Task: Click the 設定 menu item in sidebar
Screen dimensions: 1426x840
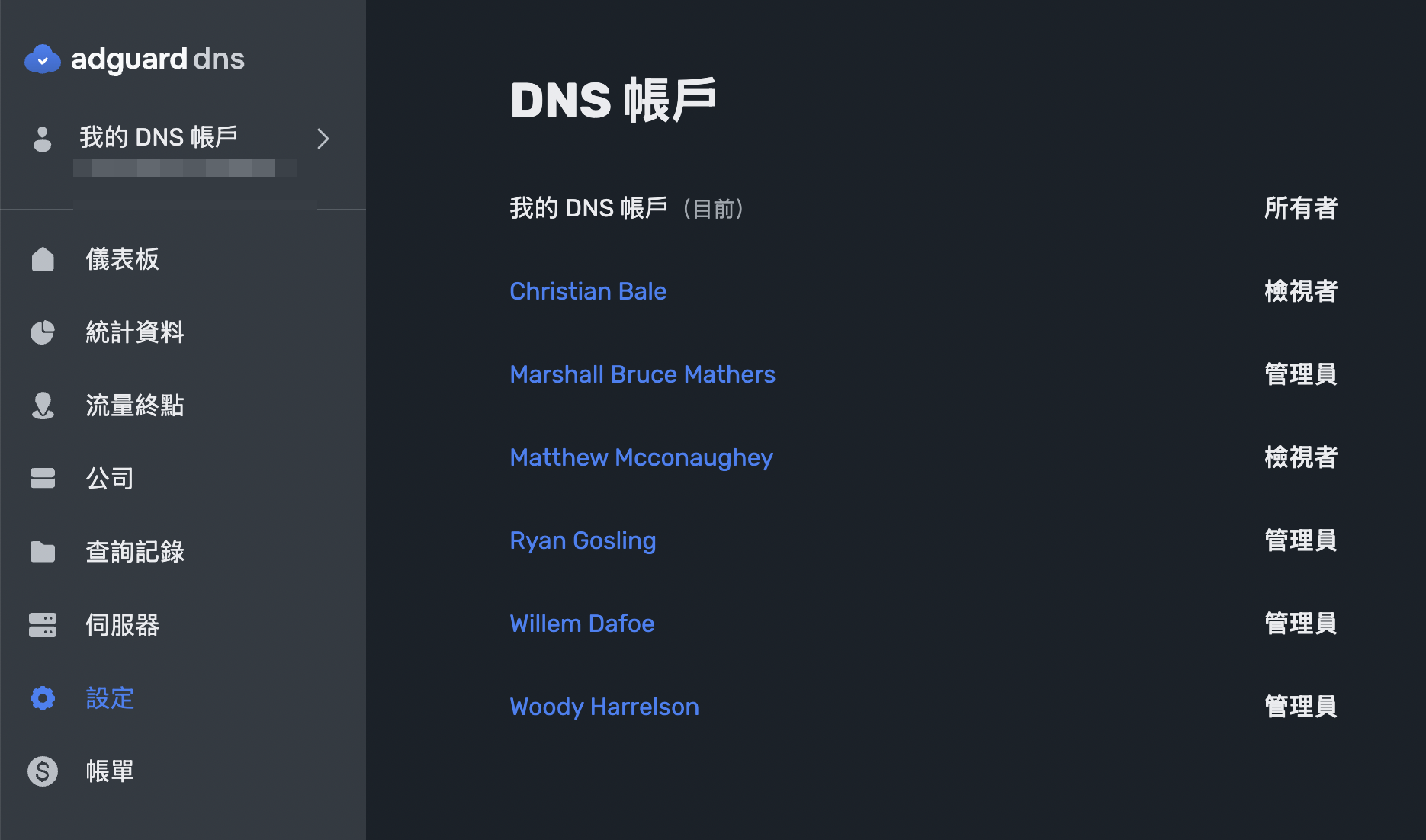Action: point(109,698)
